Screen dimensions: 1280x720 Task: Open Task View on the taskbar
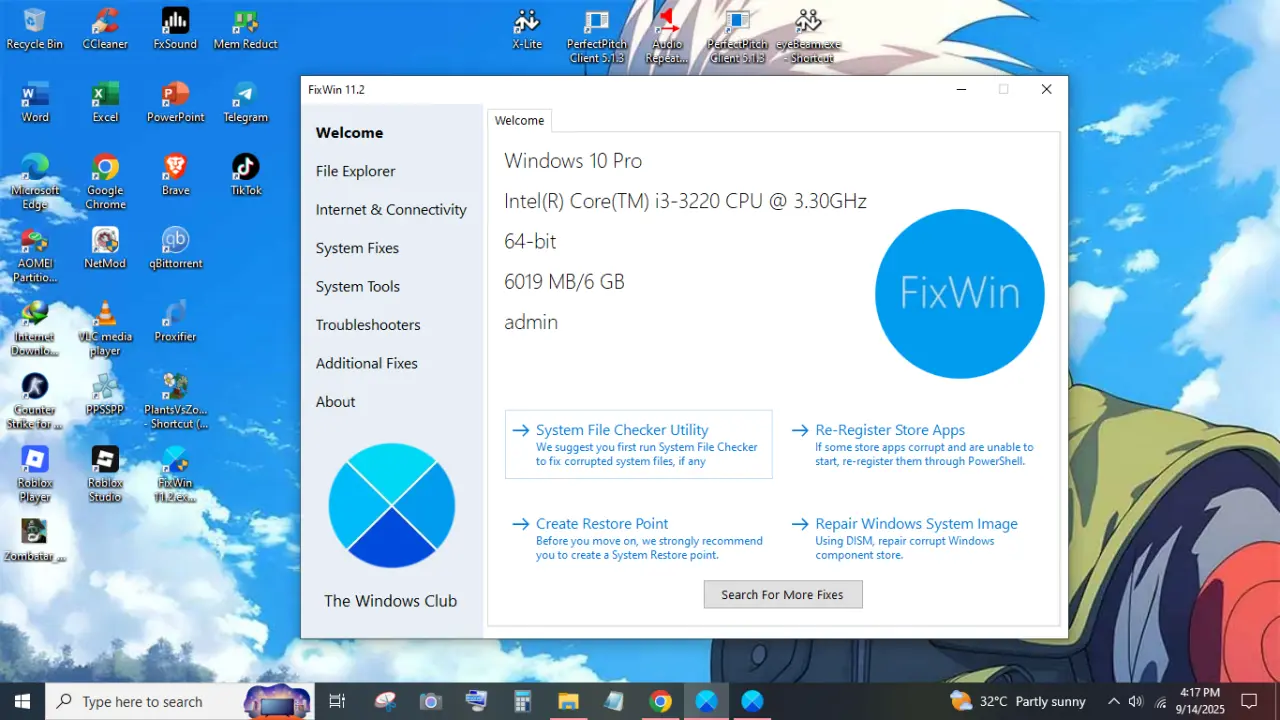click(337, 701)
